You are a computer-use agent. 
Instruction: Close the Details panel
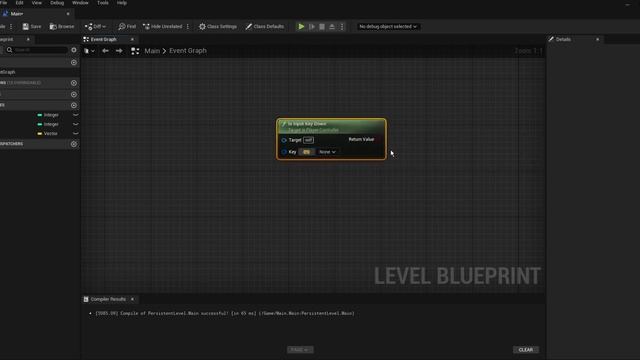(x=598, y=40)
